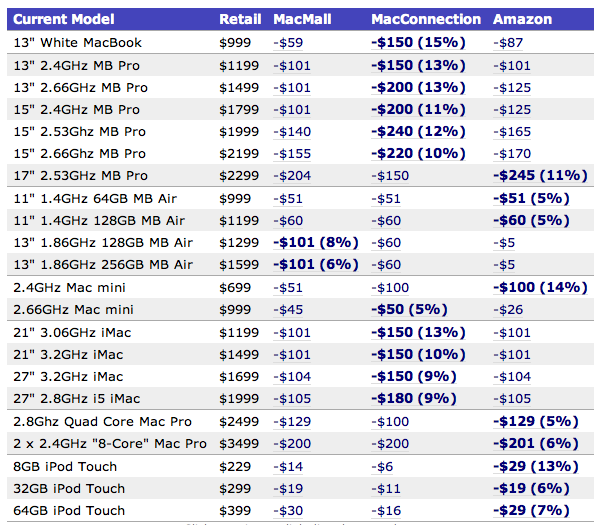Viewport: 606px width, 525px height.
Task: Open MacMall -$105 for 27" i5 iMac
Action: coord(292,399)
